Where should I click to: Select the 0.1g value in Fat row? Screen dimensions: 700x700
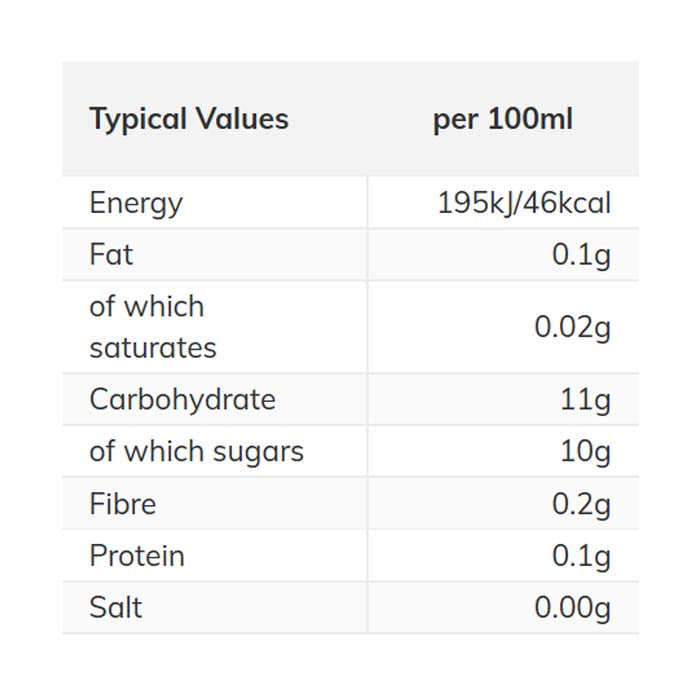[x=581, y=255]
